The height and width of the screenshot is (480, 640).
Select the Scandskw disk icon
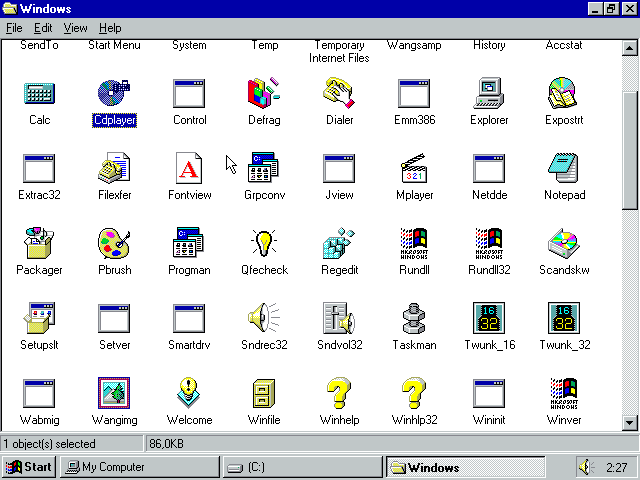563,243
